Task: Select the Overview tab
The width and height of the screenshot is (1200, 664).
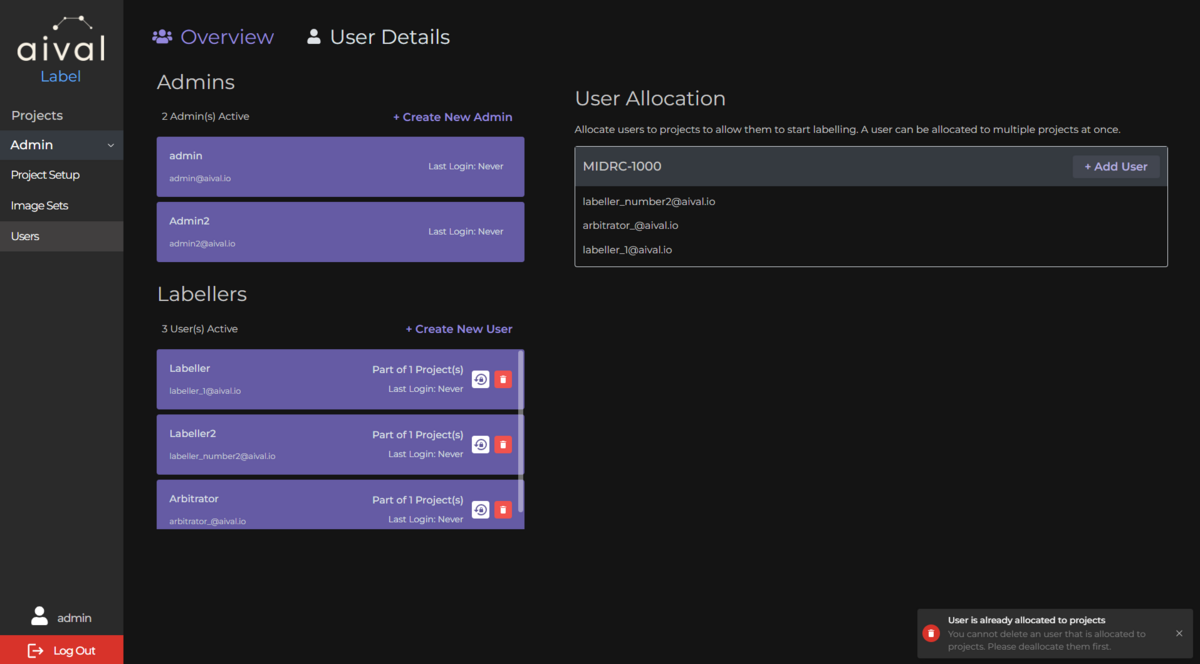Action: (213, 37)
